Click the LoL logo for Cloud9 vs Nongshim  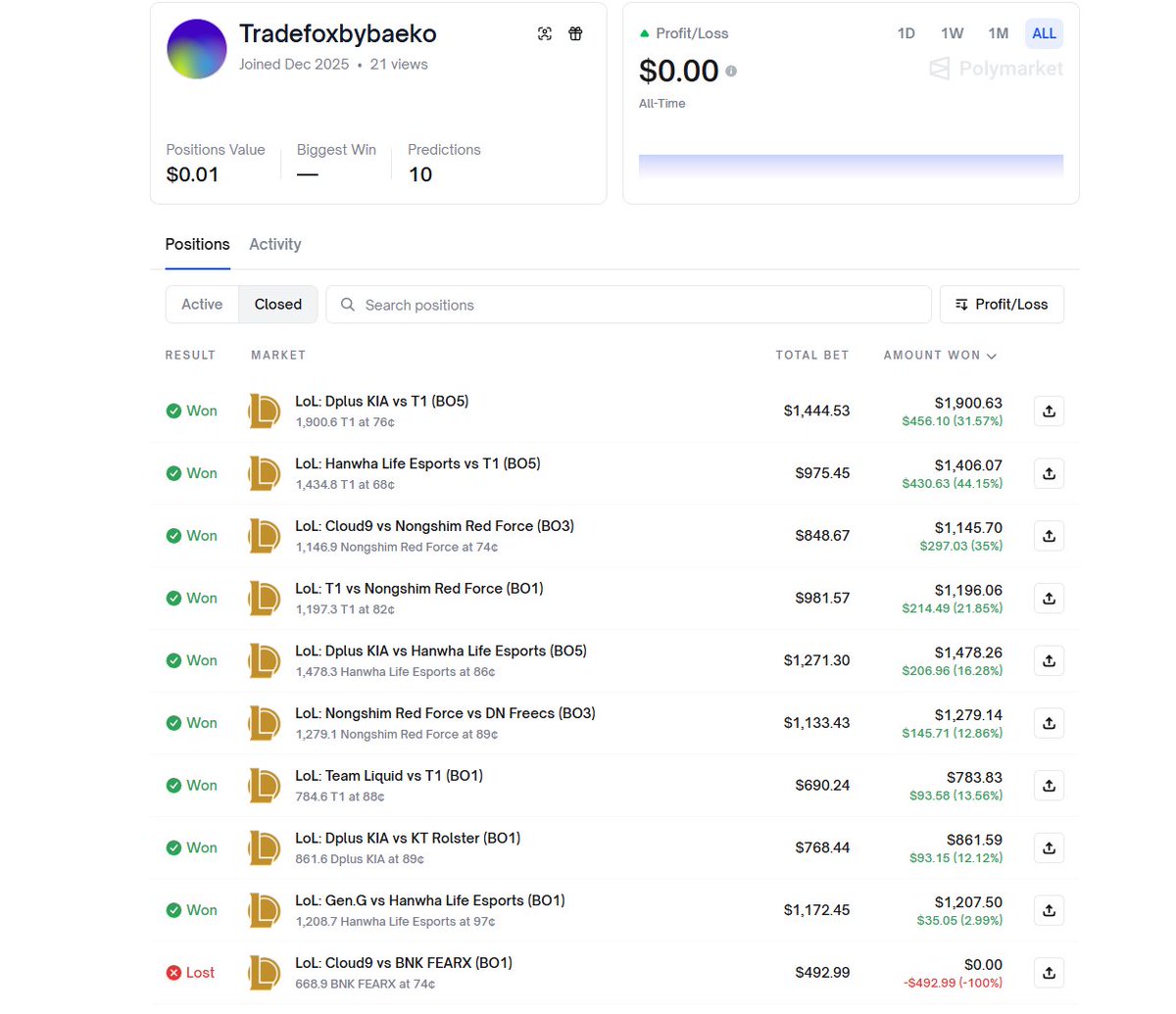click(265, 536)
